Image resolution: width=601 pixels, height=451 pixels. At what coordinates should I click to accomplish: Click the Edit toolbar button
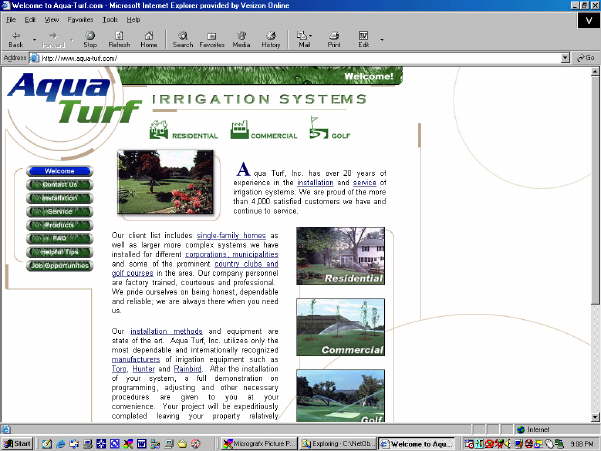tap(363, 39)
